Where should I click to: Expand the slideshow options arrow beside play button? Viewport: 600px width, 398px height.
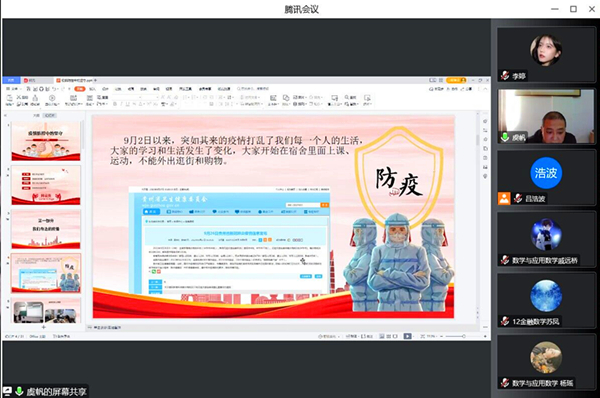(414, 336)
